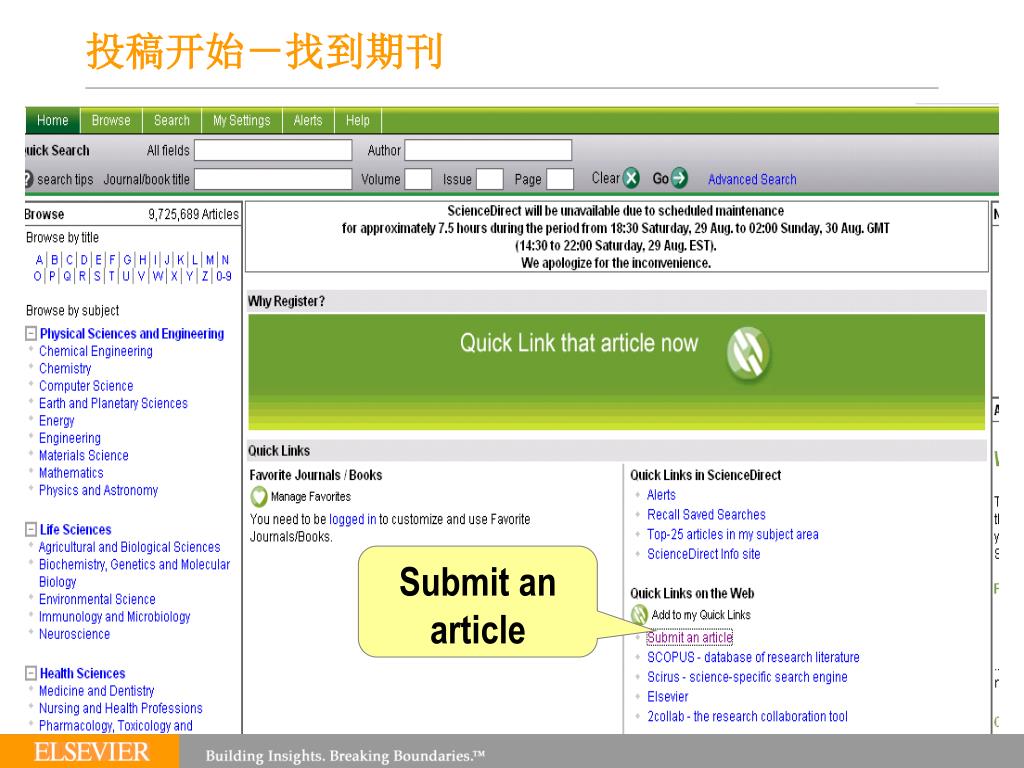Click the search tips question icon

[x=28, y=178]
